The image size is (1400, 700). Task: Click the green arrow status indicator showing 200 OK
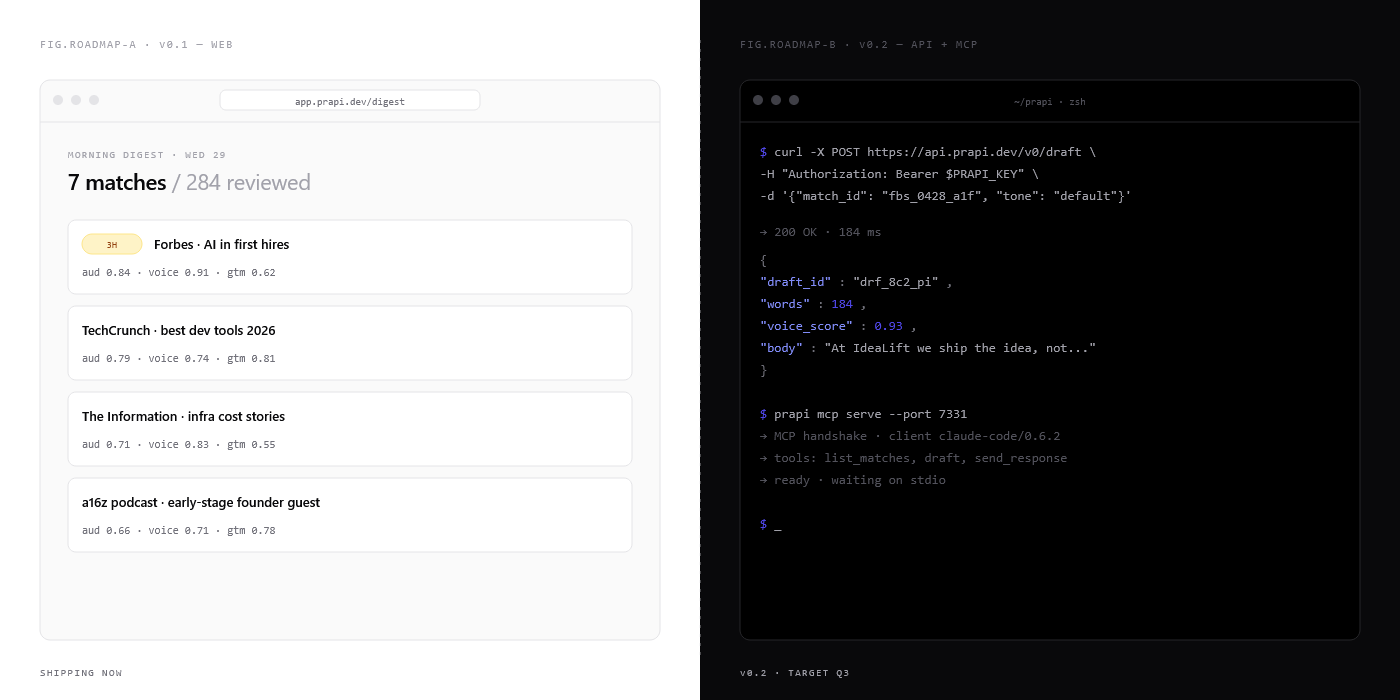coord(764,231)
